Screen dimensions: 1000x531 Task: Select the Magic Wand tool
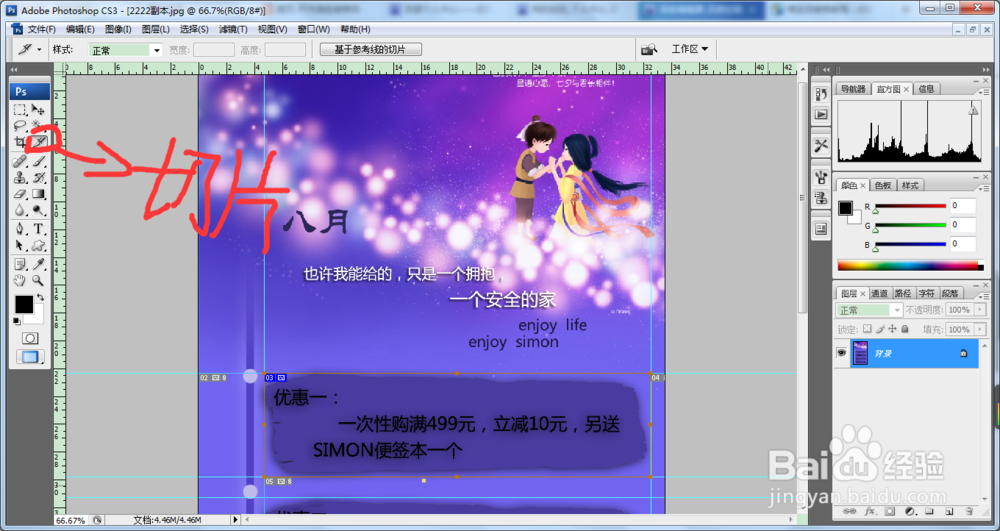coord(39,126)
